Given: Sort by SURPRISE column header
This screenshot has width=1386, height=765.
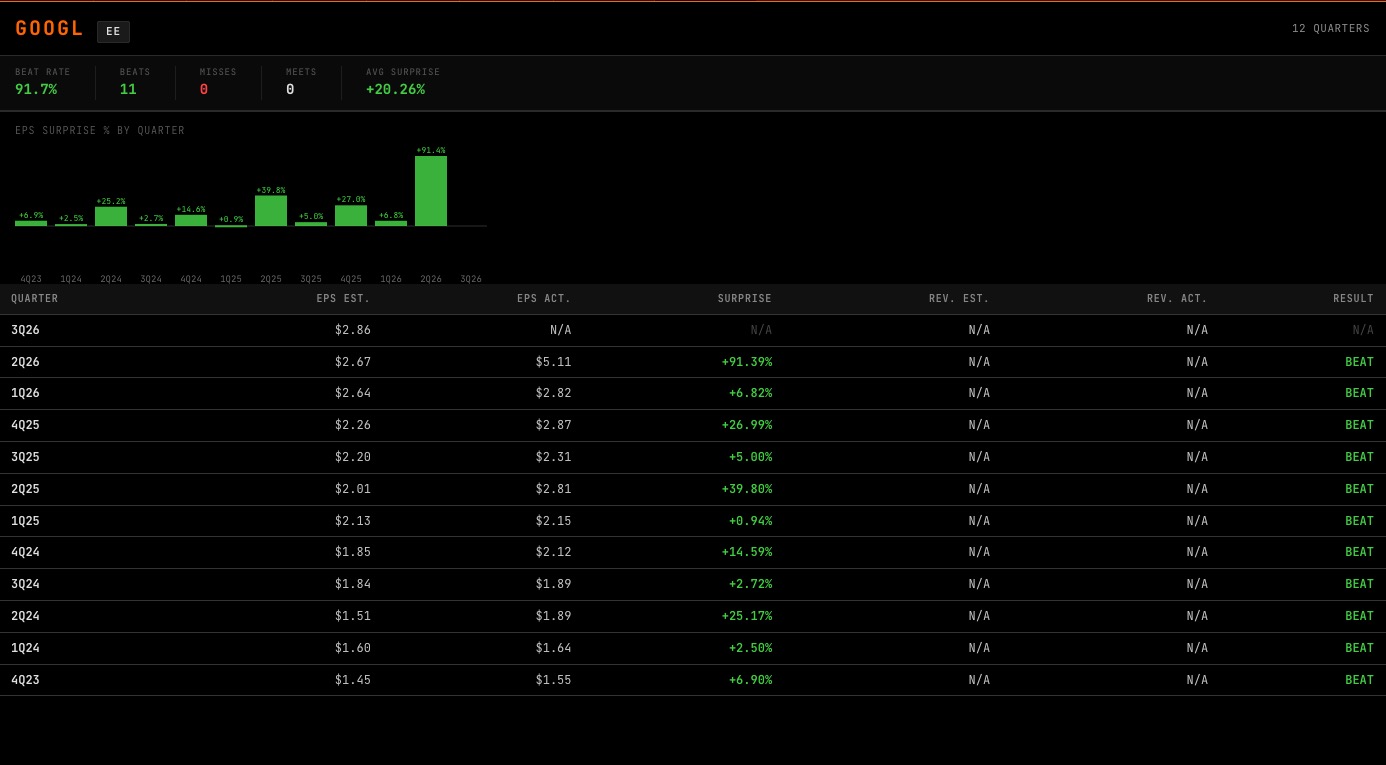Looking at the screenshot, I should [x=745, y=299].
